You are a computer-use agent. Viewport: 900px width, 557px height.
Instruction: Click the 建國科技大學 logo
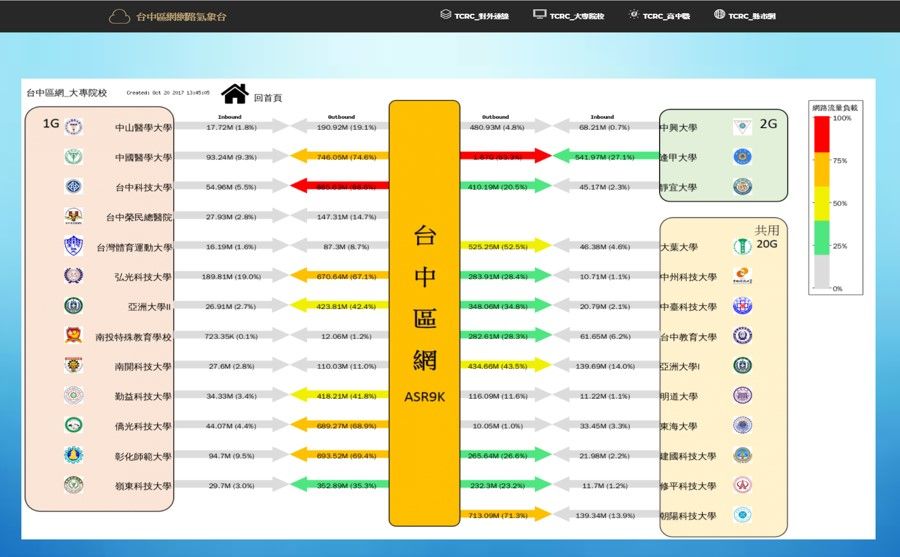pos(742,455)
